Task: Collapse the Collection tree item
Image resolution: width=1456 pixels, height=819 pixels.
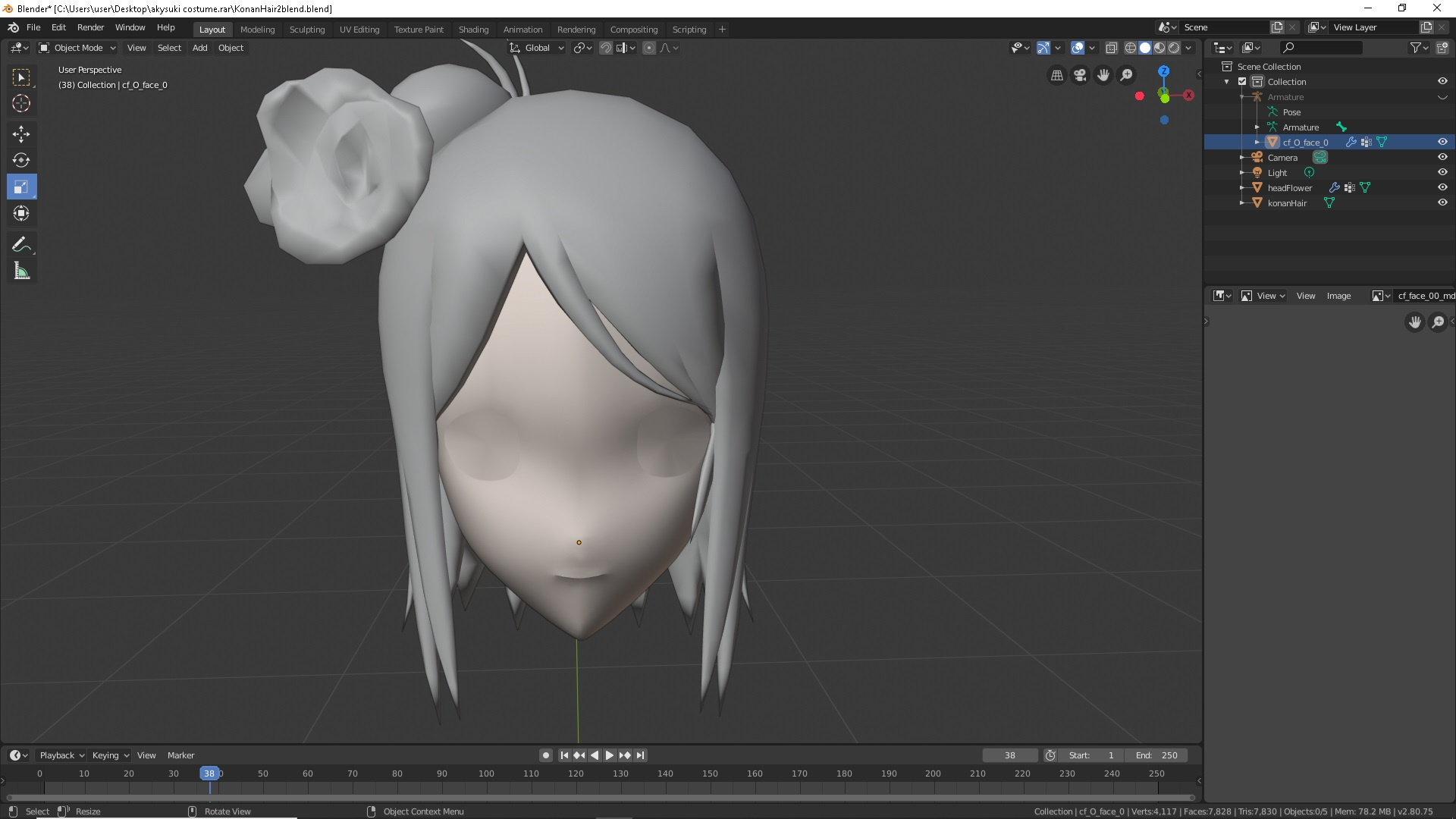Action: pyautogui.click(x=1227, y=82)
